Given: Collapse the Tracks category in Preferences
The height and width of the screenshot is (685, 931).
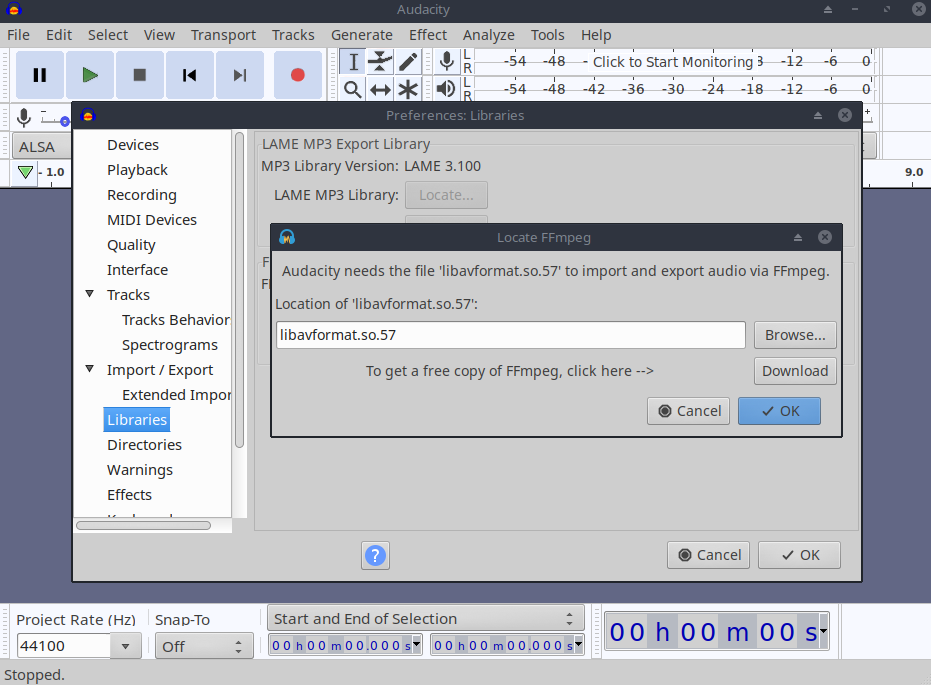Looking at the screenshot, I should (x=89, y=294).
